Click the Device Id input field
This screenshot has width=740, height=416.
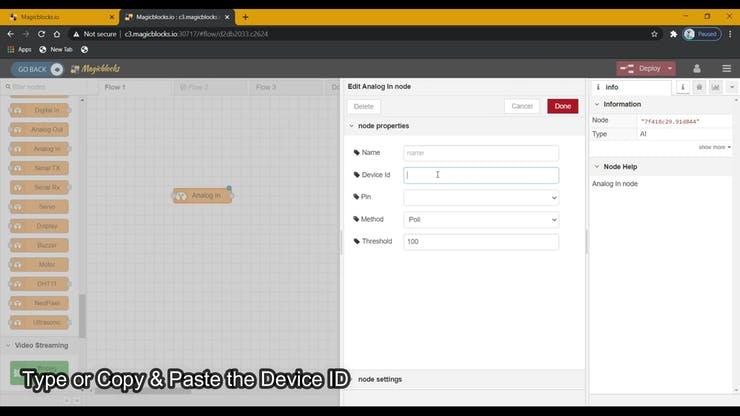[481, 175]
